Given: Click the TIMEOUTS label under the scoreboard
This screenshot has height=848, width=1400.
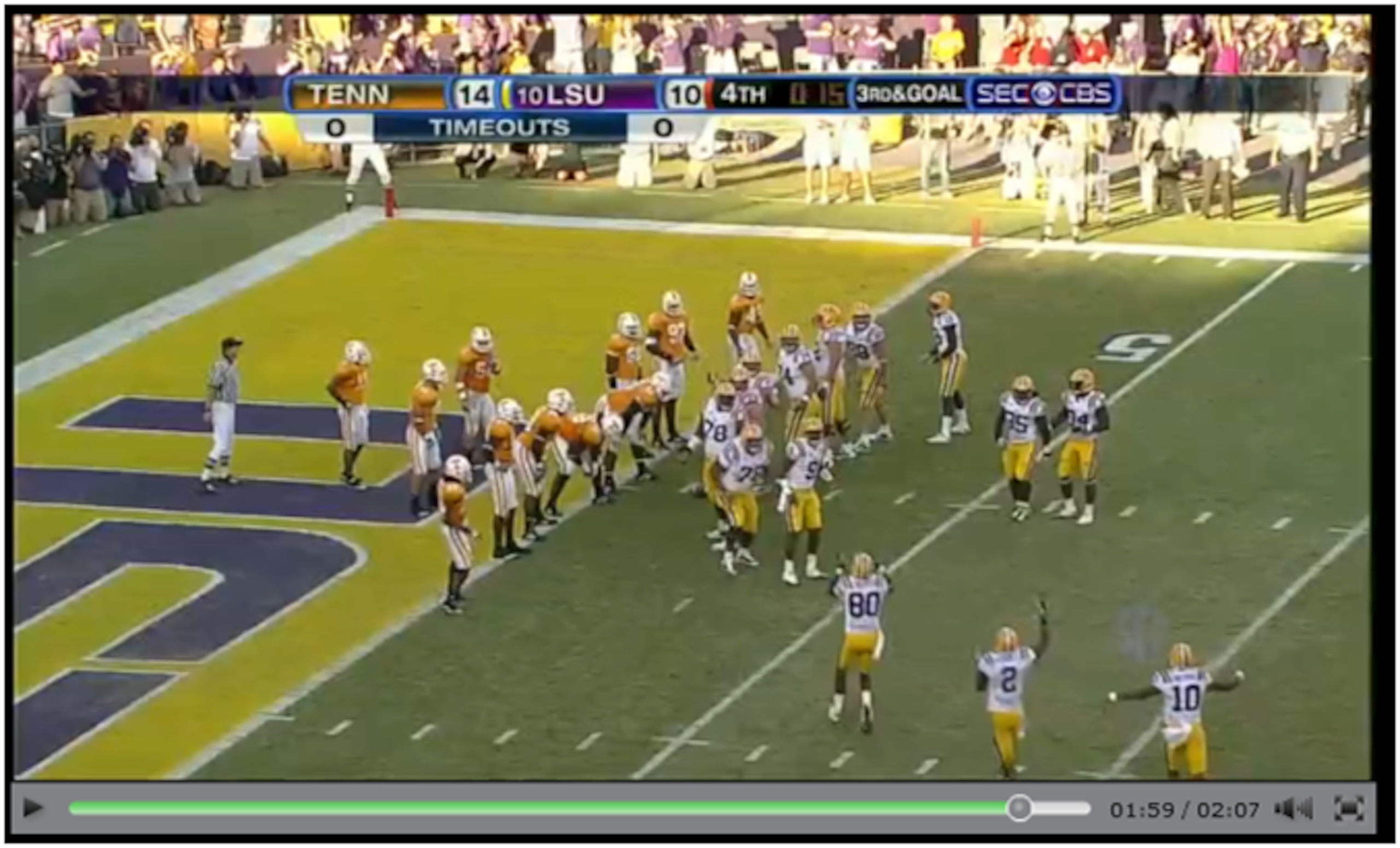Looking at the screenshot, I should coord(499,127).
